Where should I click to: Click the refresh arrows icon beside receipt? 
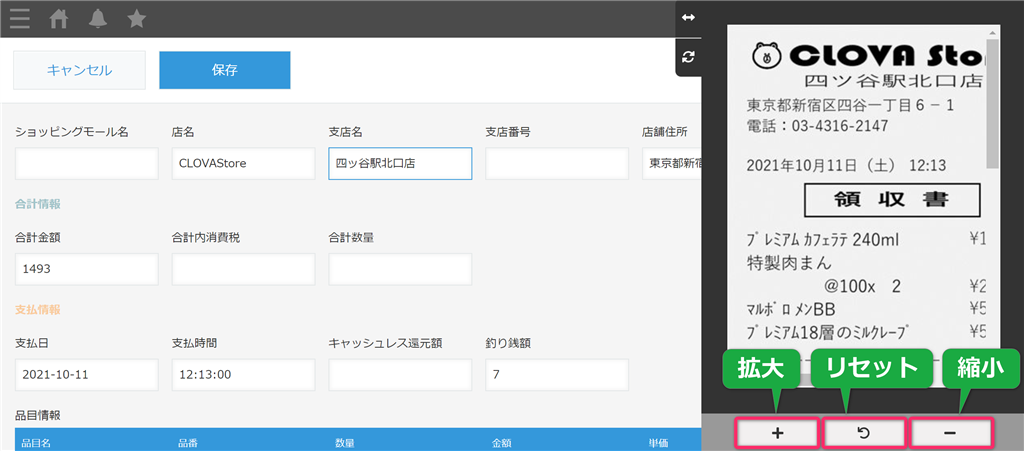point(688,57)
